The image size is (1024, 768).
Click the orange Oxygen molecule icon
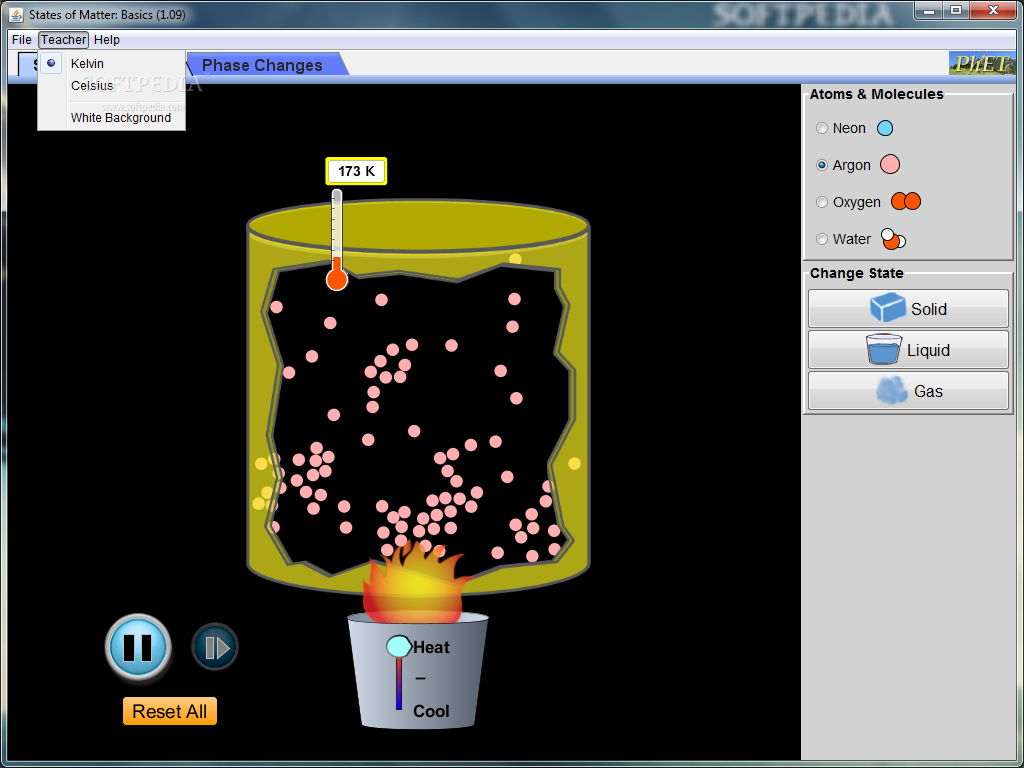click(906, 201)
